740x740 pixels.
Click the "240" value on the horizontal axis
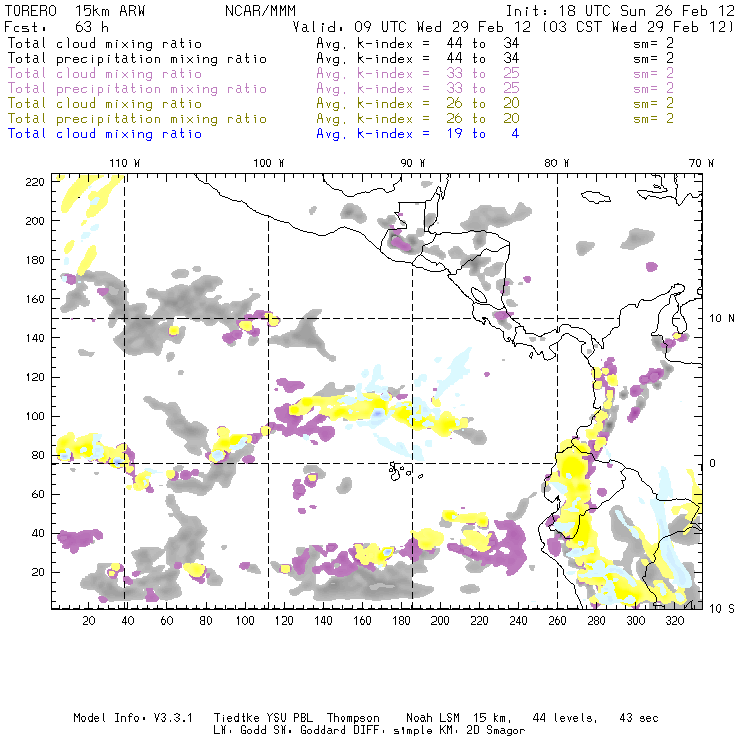(519, 621)
